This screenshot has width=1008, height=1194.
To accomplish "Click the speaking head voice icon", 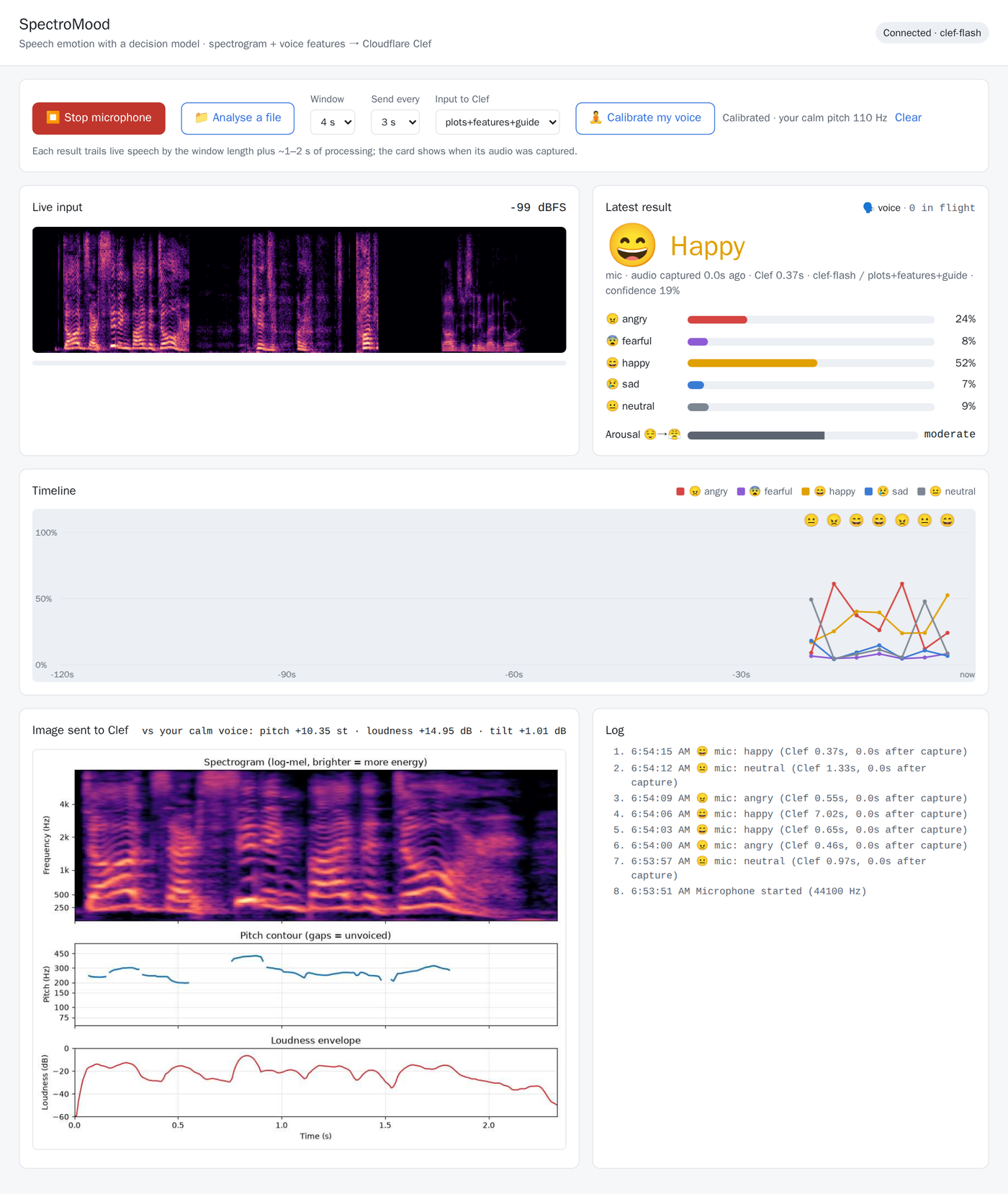I will pyautogui.click(x=868, y=208).
